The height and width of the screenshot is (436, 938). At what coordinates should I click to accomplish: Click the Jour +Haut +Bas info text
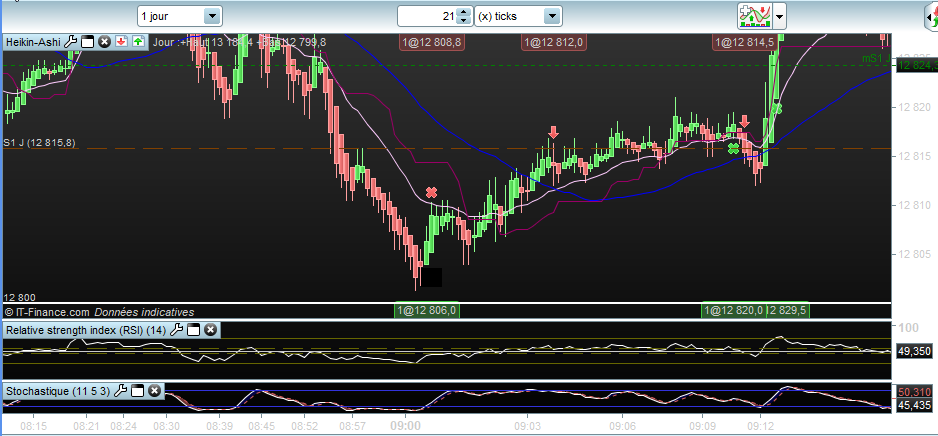pos(240,42)
